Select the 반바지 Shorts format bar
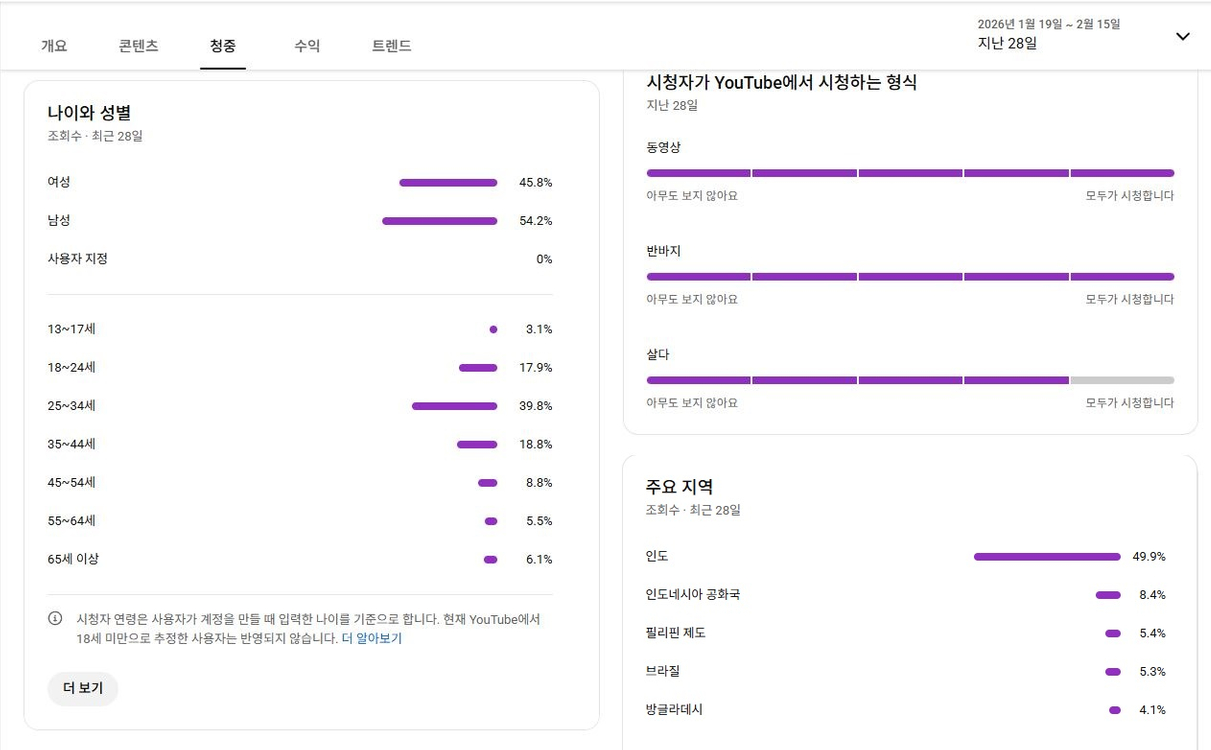1211x750 pixels. point(910,276)
